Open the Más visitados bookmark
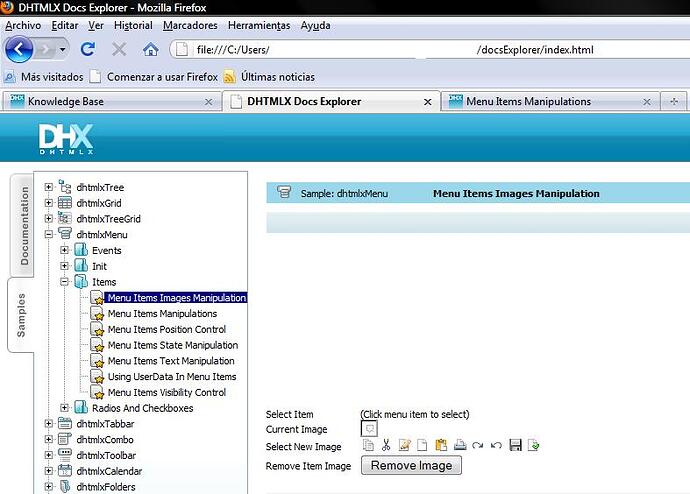The width and height of the screenshot is (690, 494). [44, 77]
